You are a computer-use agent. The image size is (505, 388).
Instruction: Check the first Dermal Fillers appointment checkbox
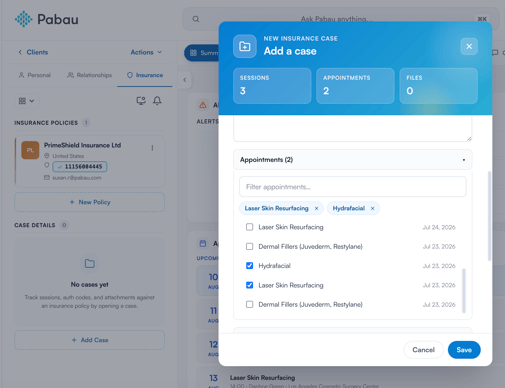[249, 246]
